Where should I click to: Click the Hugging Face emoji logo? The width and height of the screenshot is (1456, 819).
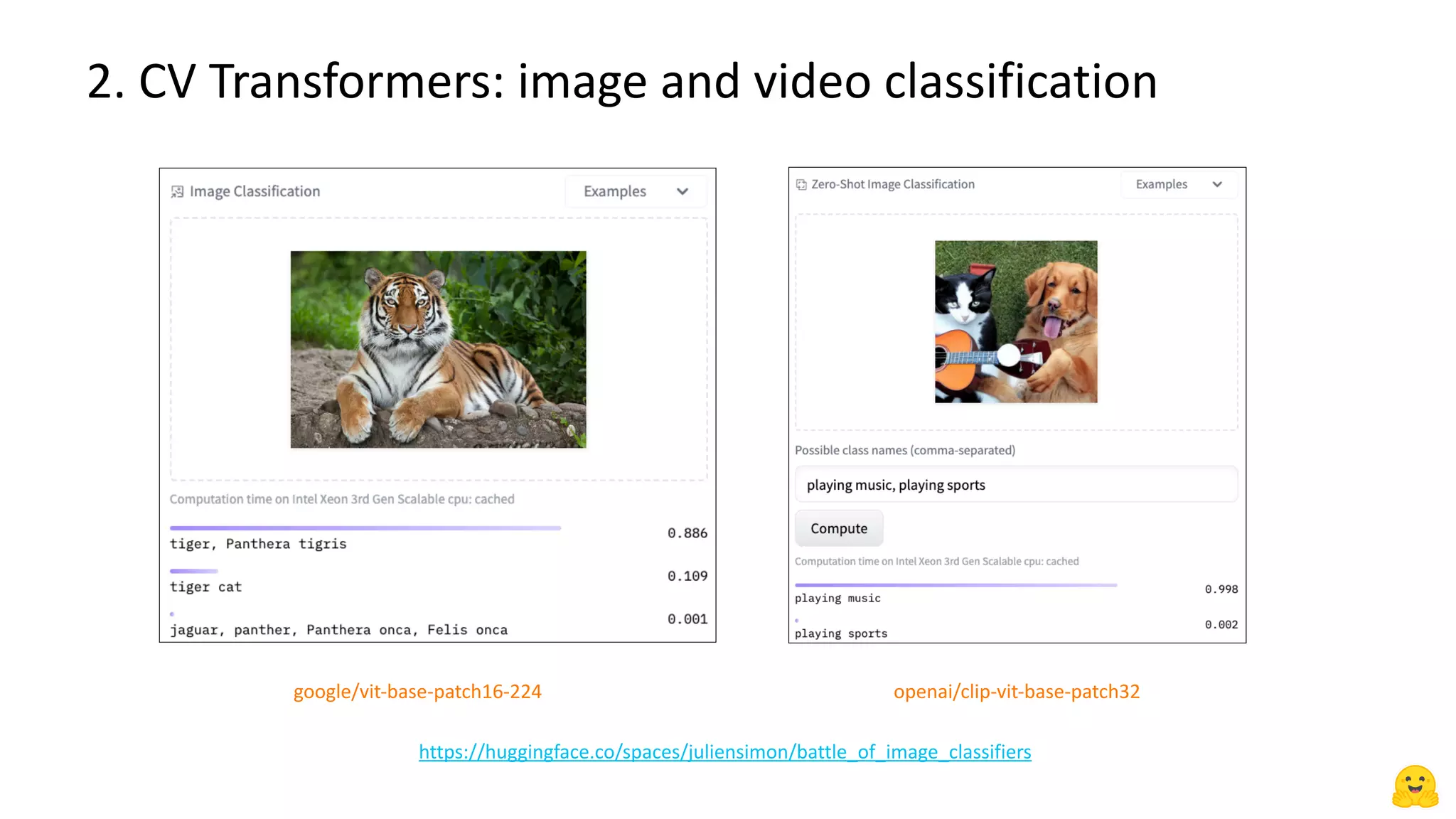(x=1415, y=786)
